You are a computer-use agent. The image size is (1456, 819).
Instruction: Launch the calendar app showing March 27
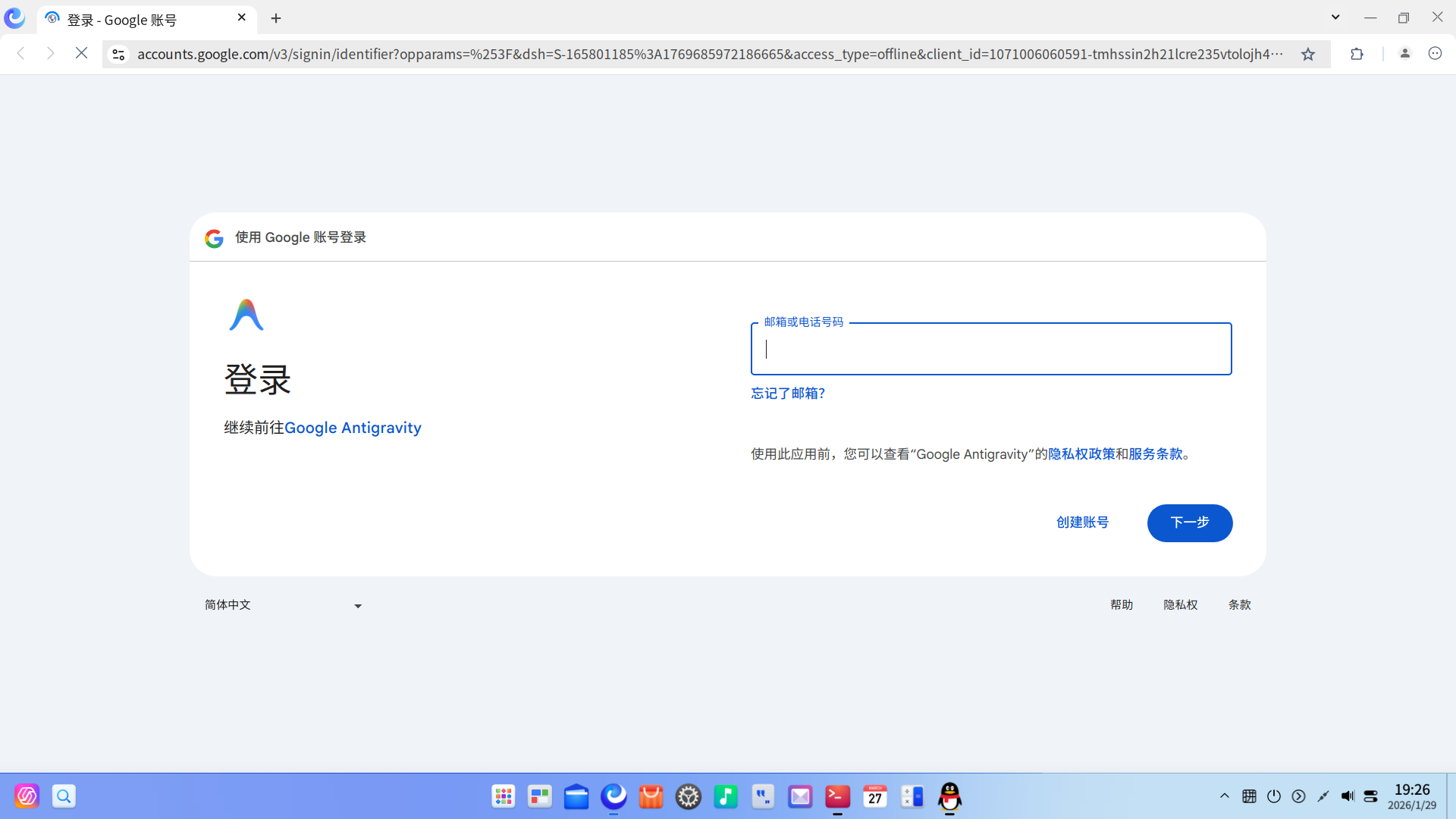pos(874,796)
